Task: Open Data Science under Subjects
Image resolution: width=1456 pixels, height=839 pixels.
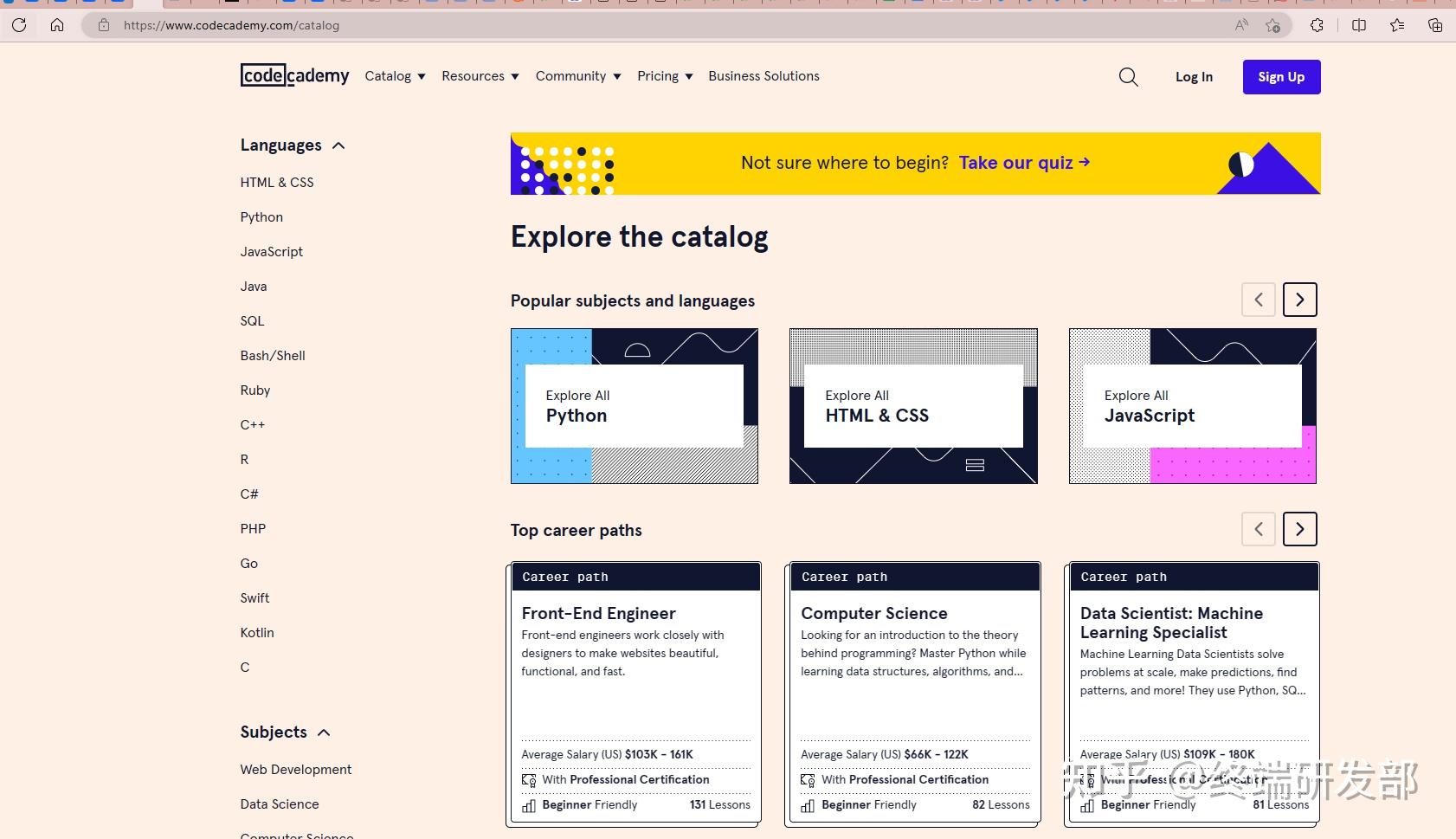Action: coord(280,804)
